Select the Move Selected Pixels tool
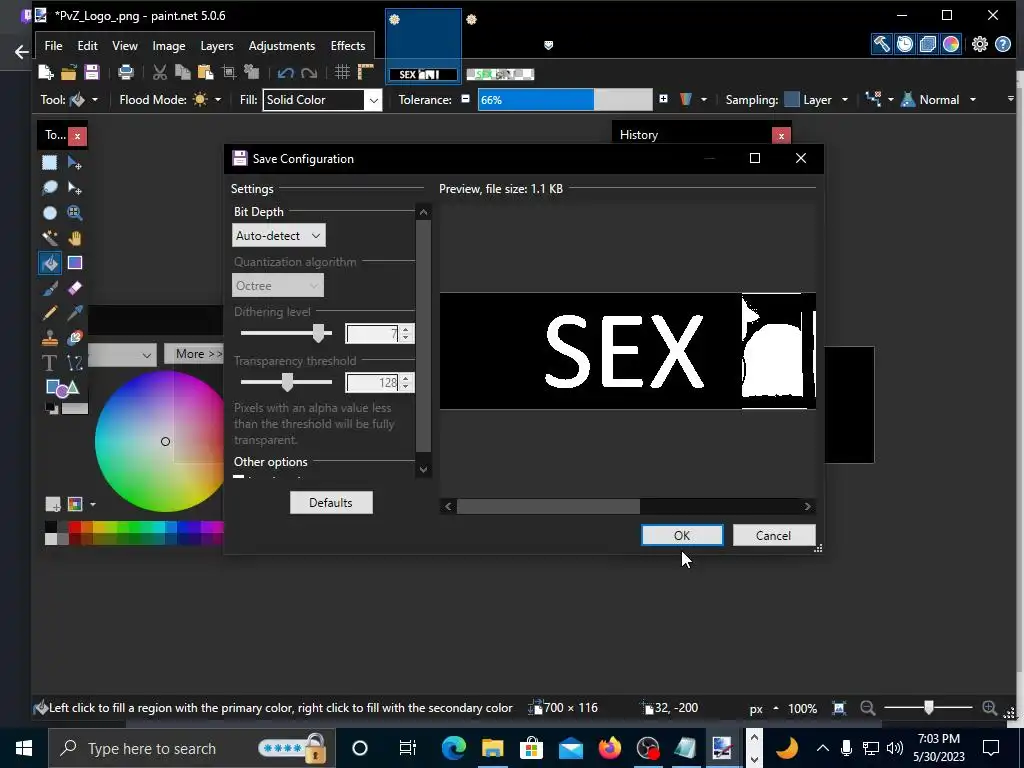The height and width of the screenshot is (768, 1024). click(x=74, y=163)
